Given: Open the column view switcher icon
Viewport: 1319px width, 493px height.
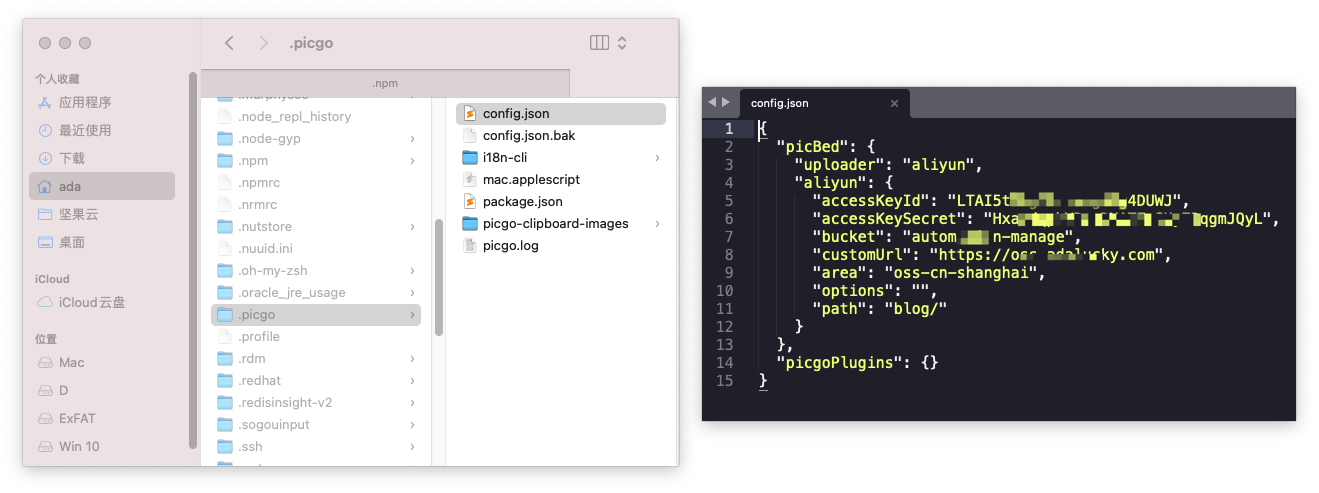Looking at the screenshot, I should pyautogui.click(x=600, y=43).
